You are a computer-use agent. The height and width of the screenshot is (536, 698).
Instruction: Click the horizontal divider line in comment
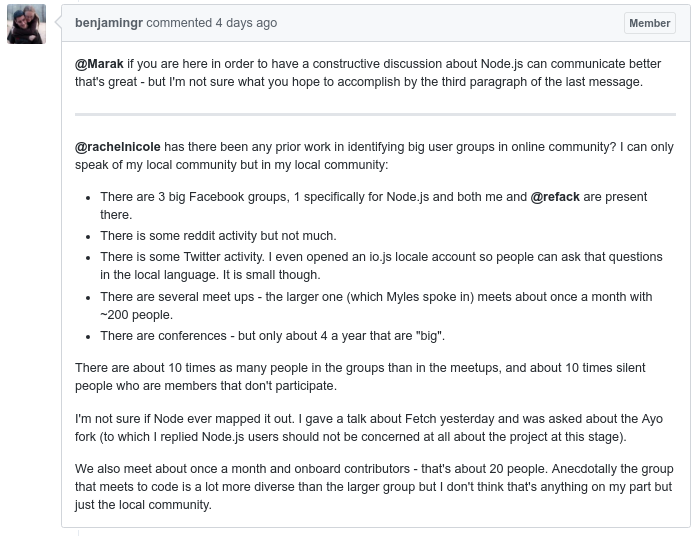(375, 114)
